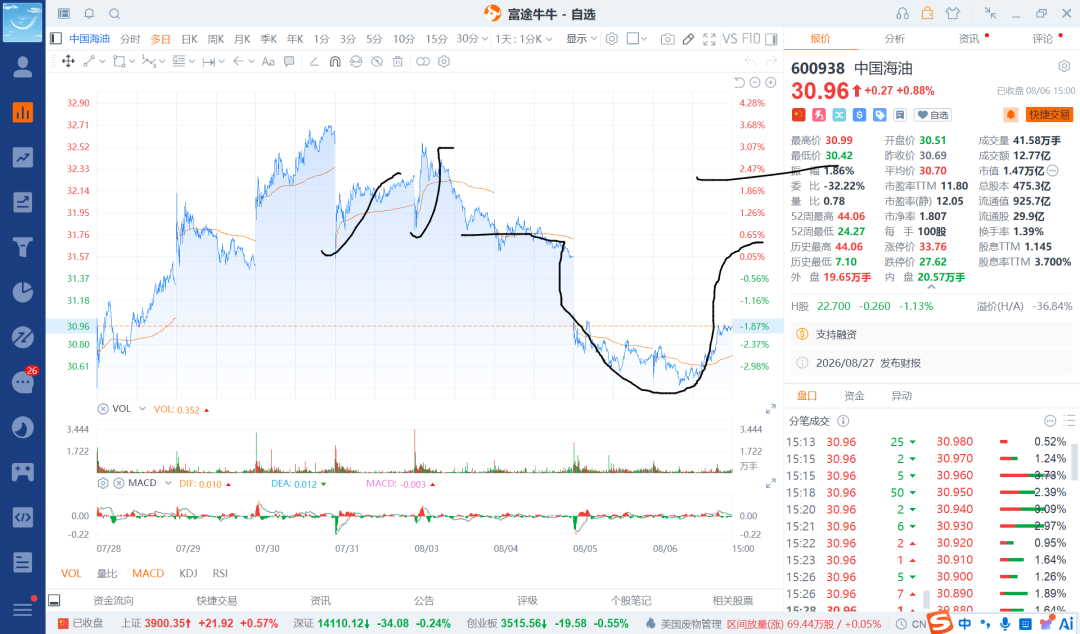Click the 2026/08/27 发布财报 earnings row
1080x634 pixels.
click(x=932, y=362)
